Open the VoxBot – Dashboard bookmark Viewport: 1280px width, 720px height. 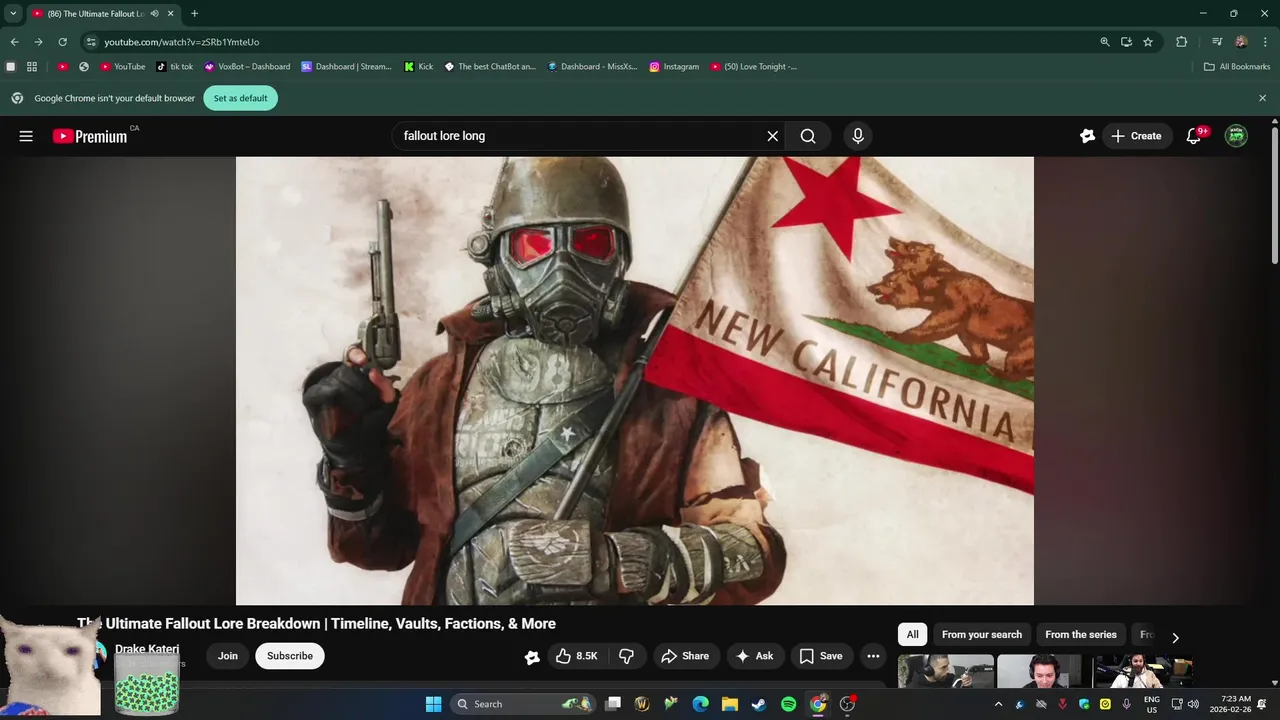click(x=247, y=67)
